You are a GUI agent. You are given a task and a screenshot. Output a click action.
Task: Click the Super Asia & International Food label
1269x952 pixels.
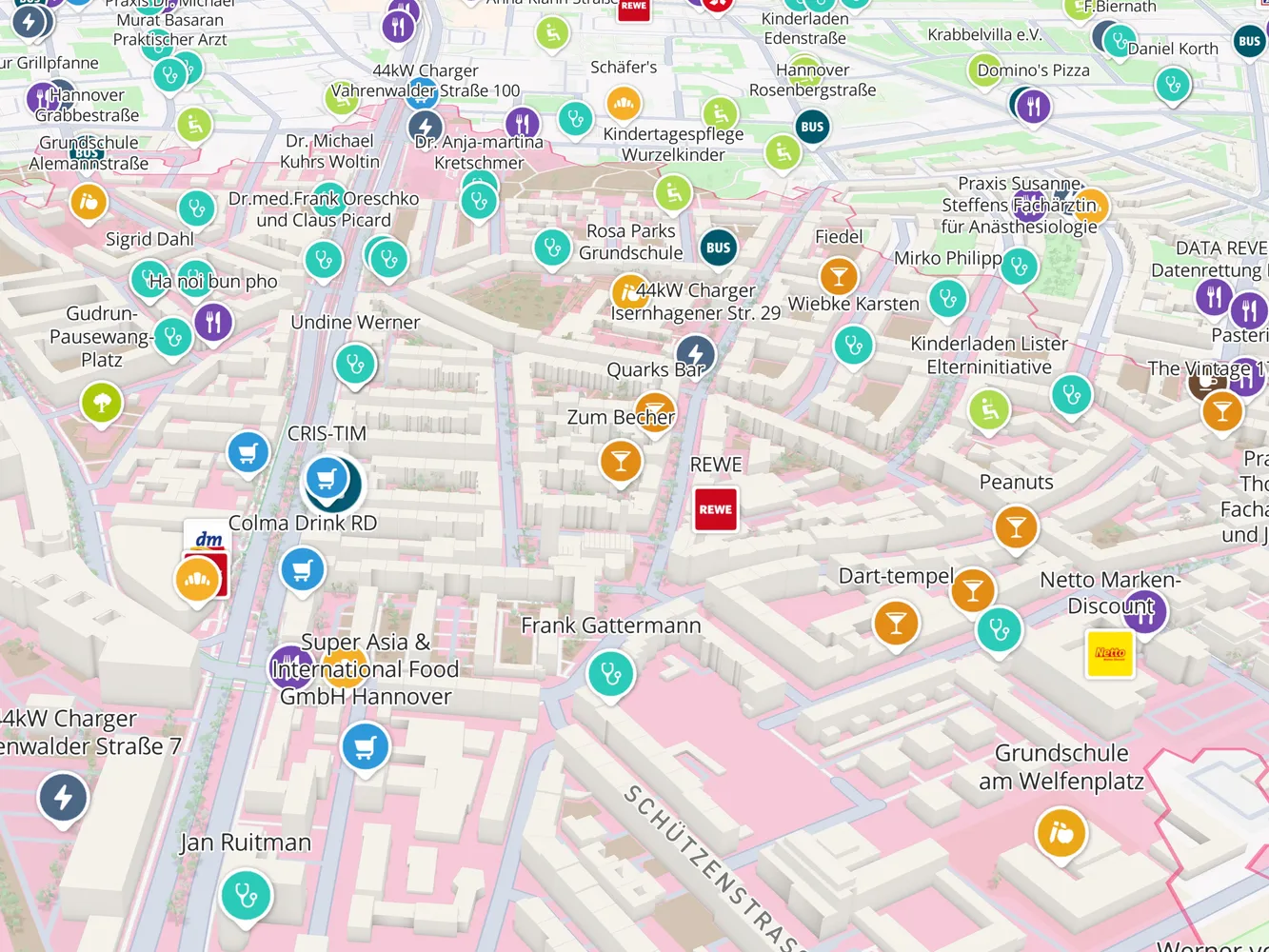(x=366, y=669)
